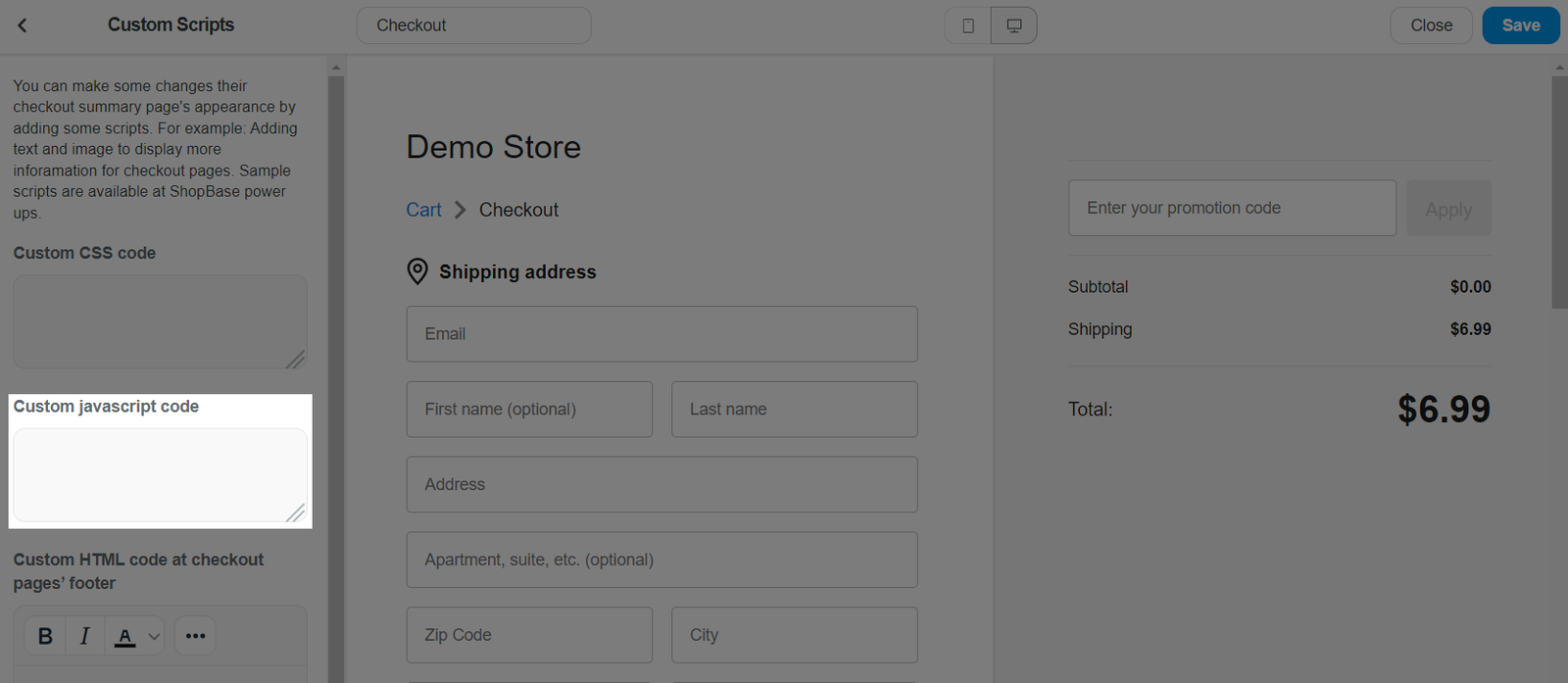The width and height of the screenshot is (1568, 683).
Task: Click the CSS textarea resize handle
Action: (x=296, y=360)
